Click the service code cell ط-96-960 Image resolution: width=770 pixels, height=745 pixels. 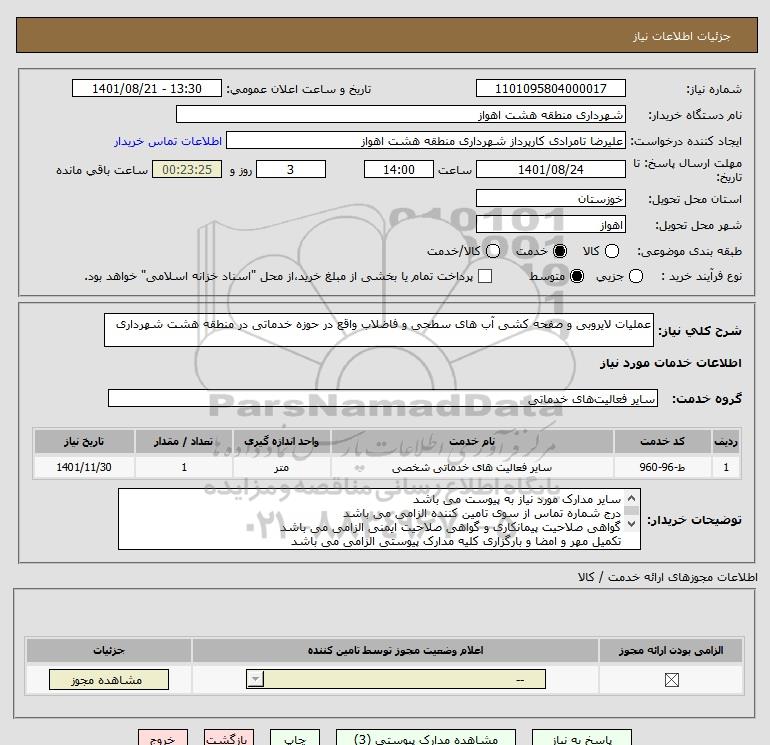pos(662,467)
